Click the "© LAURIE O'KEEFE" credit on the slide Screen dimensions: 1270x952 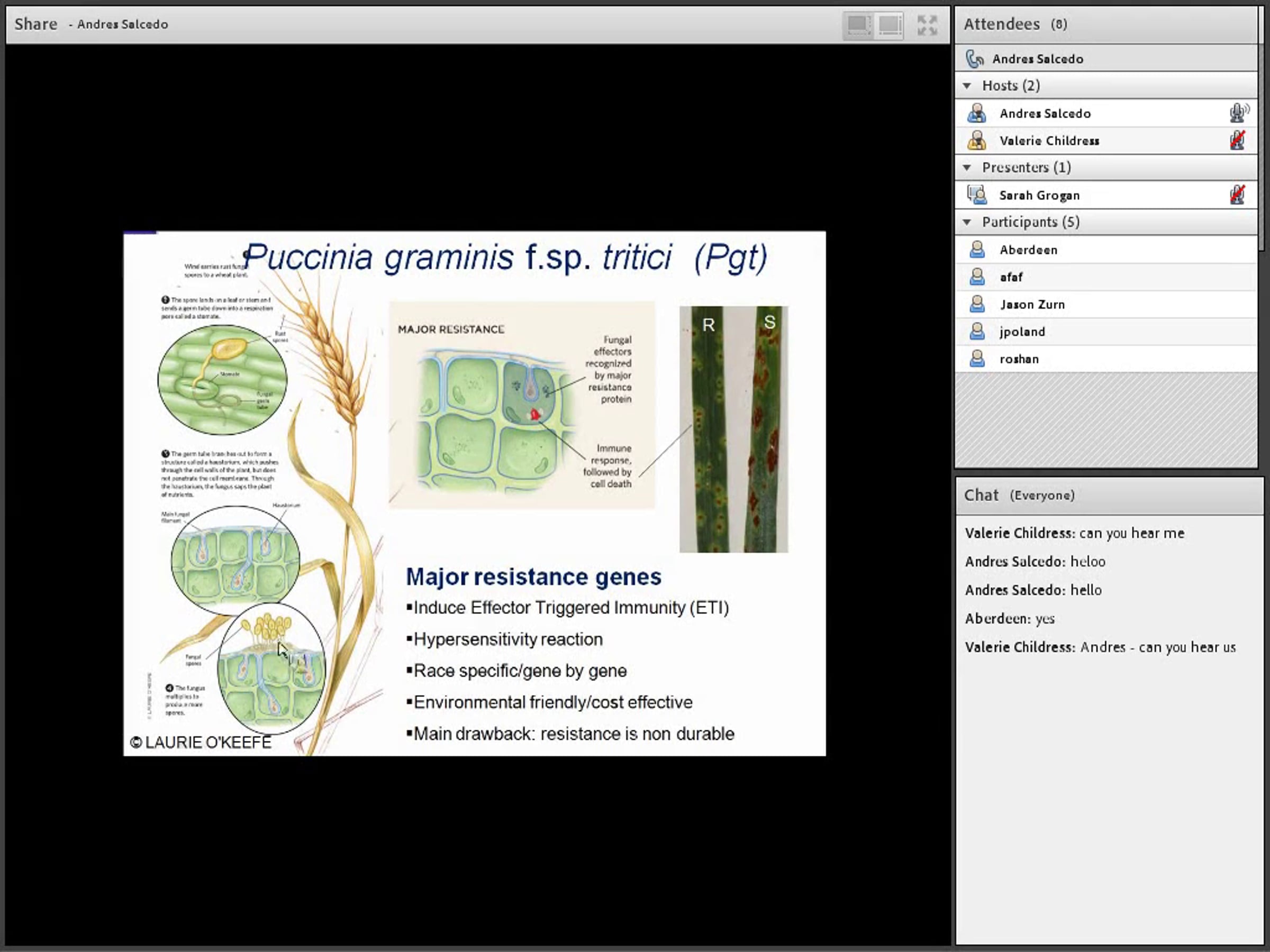tap(201, 743)
